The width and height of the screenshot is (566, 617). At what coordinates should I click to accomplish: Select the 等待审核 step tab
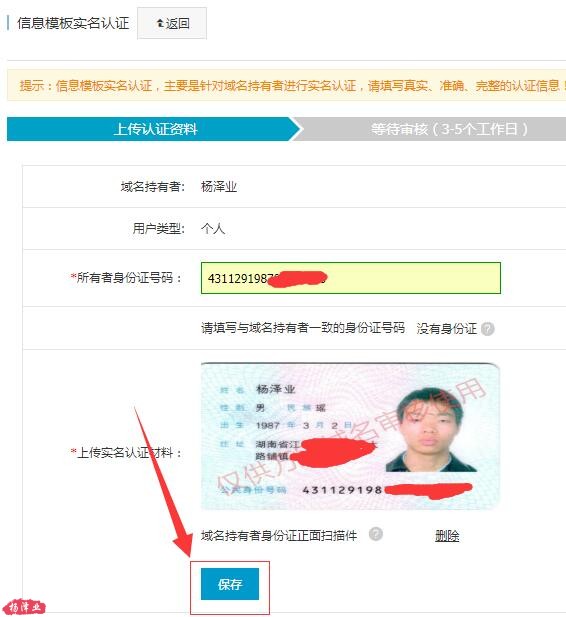point(433,129)
